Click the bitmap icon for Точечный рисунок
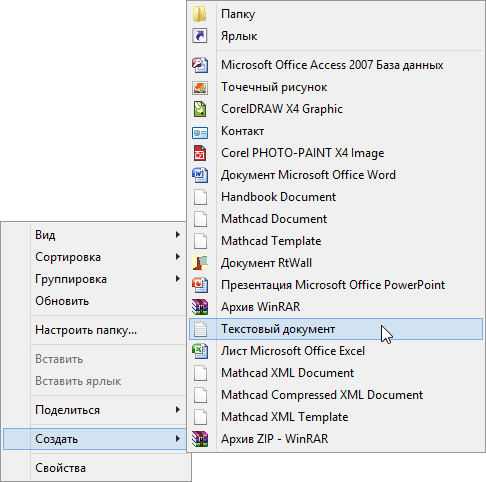This screenshot has width=486, height=482. click(x=200, y=87)
